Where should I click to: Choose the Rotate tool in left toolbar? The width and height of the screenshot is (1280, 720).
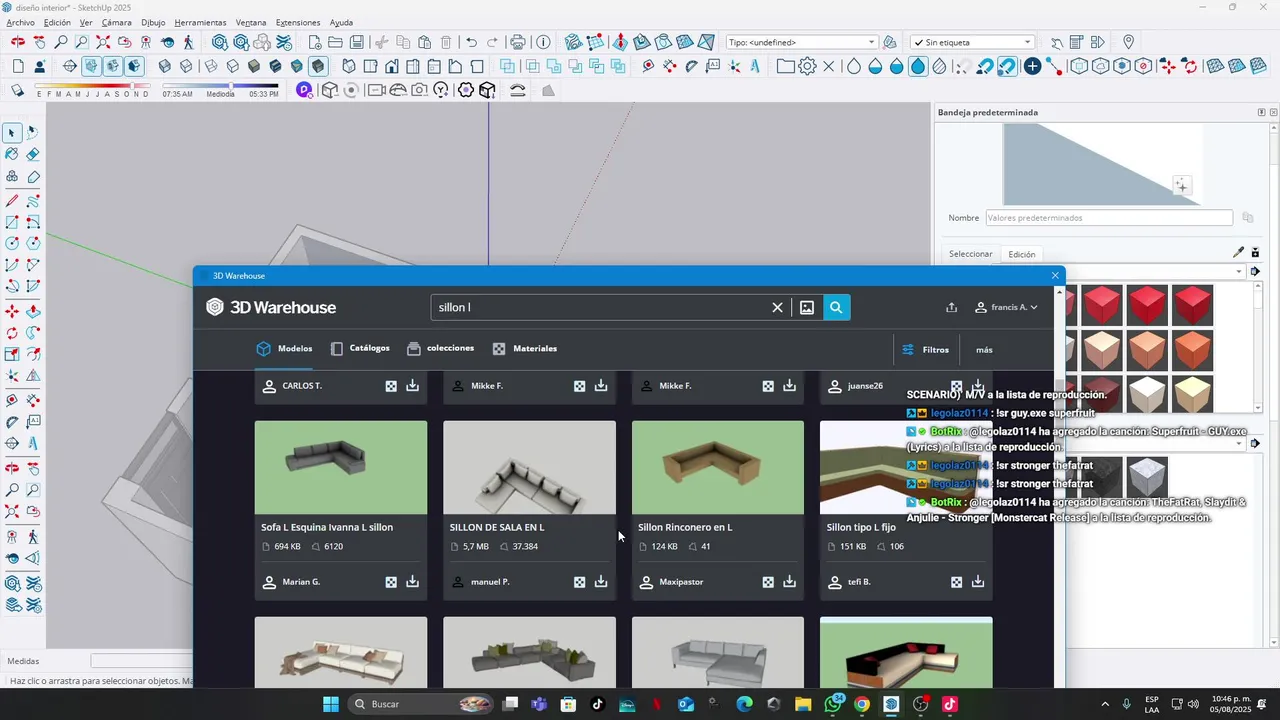[12, 333]
